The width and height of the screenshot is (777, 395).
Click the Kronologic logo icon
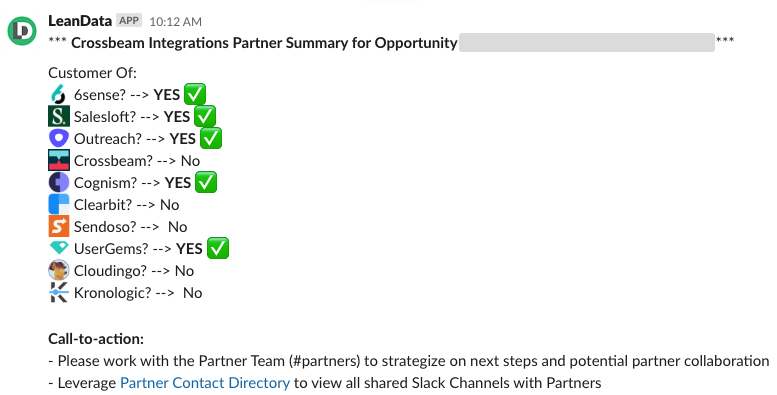[58, 292]
